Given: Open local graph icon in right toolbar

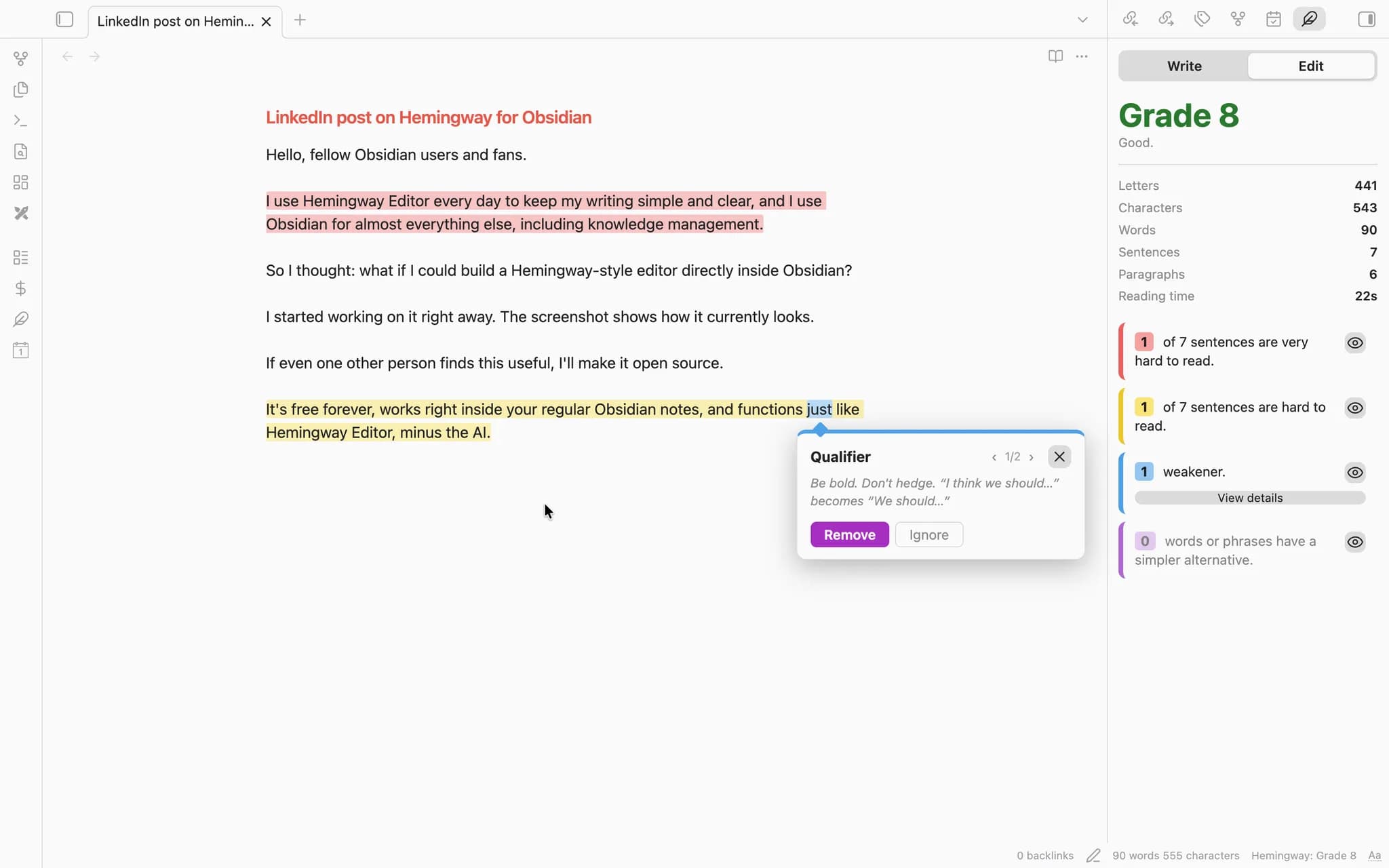Looking at the screenshot, I should click(1238, 19).
